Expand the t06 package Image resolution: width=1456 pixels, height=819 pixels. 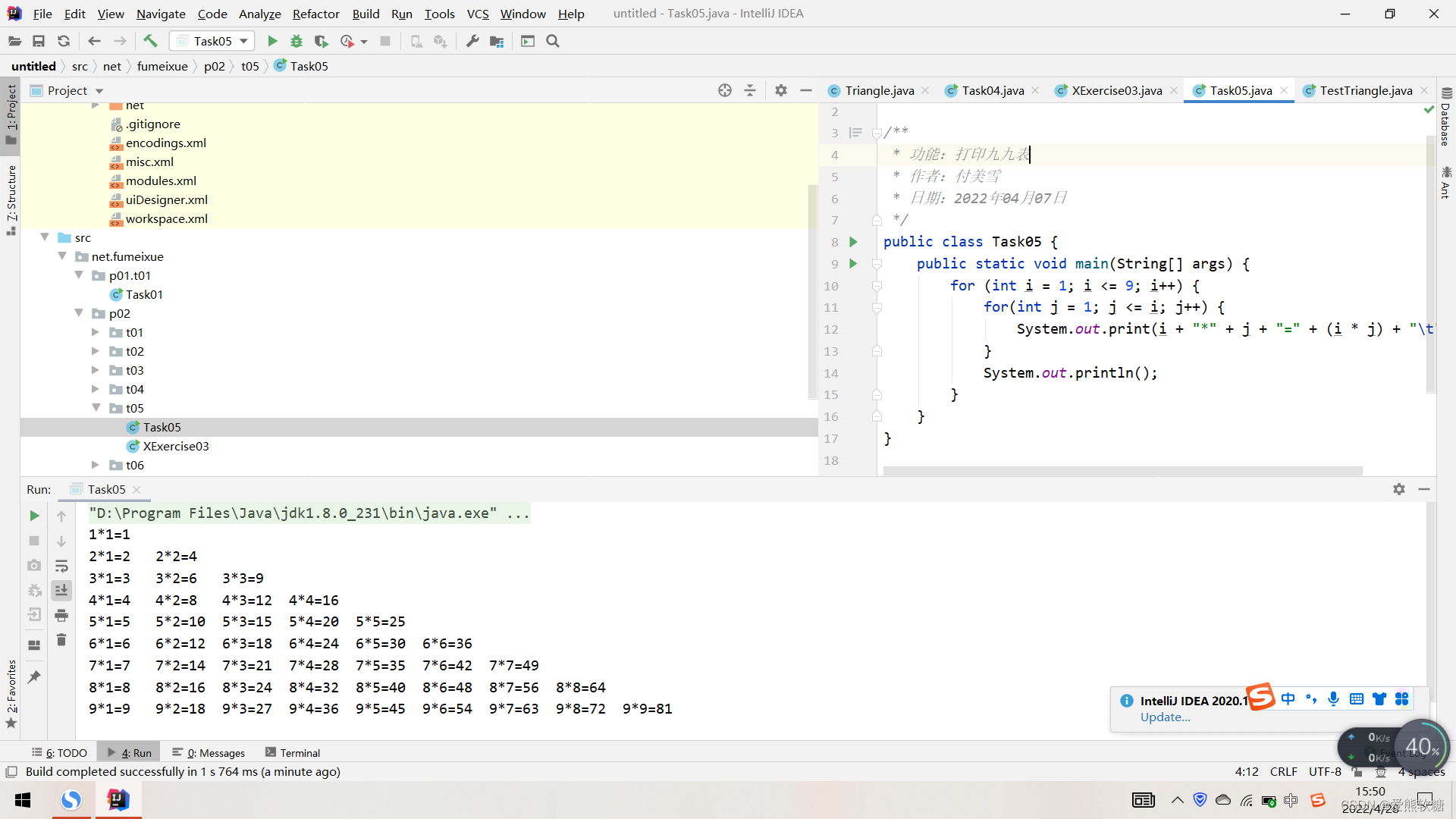click(x=96, y=465)
